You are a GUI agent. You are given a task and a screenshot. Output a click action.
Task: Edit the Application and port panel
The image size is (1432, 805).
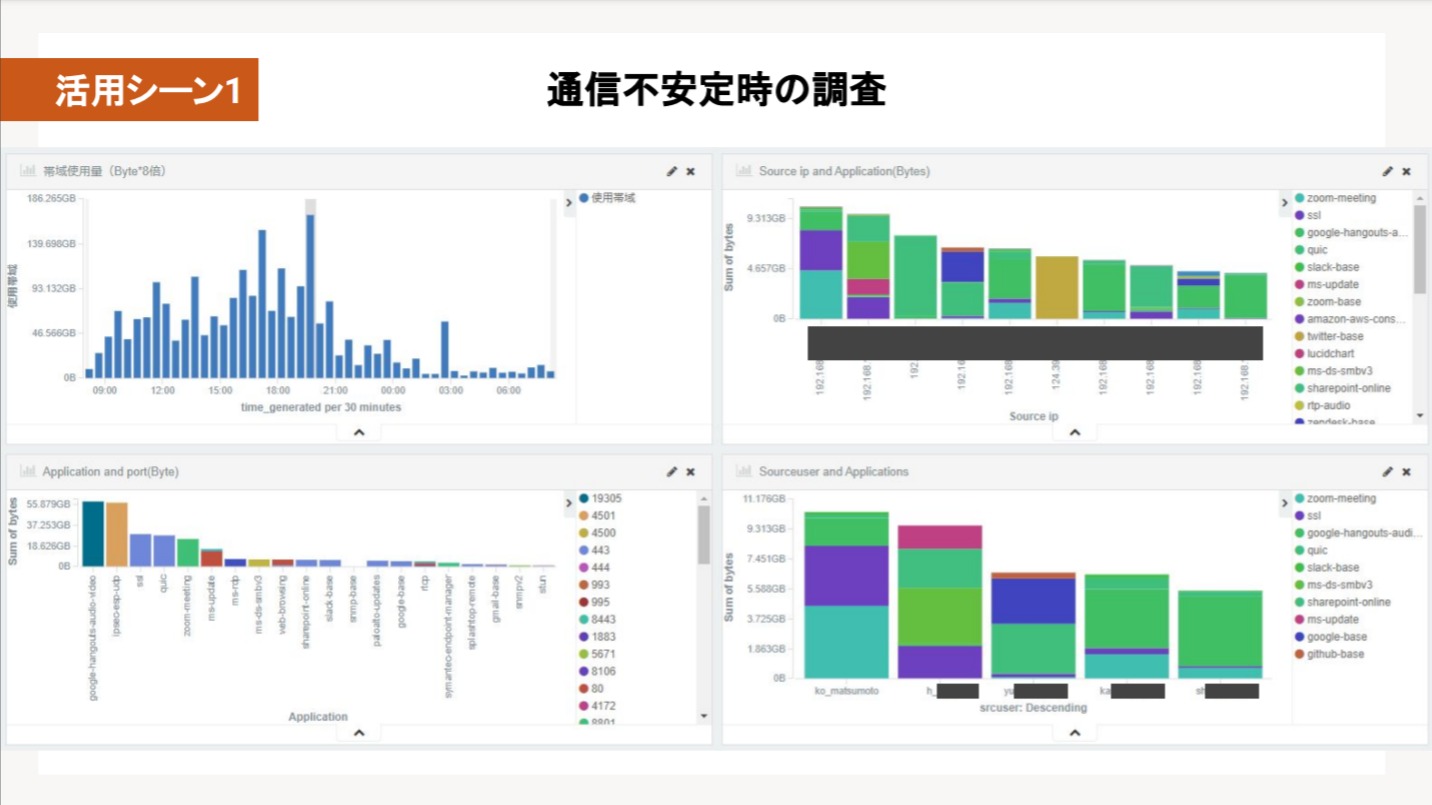coord(672,472)
